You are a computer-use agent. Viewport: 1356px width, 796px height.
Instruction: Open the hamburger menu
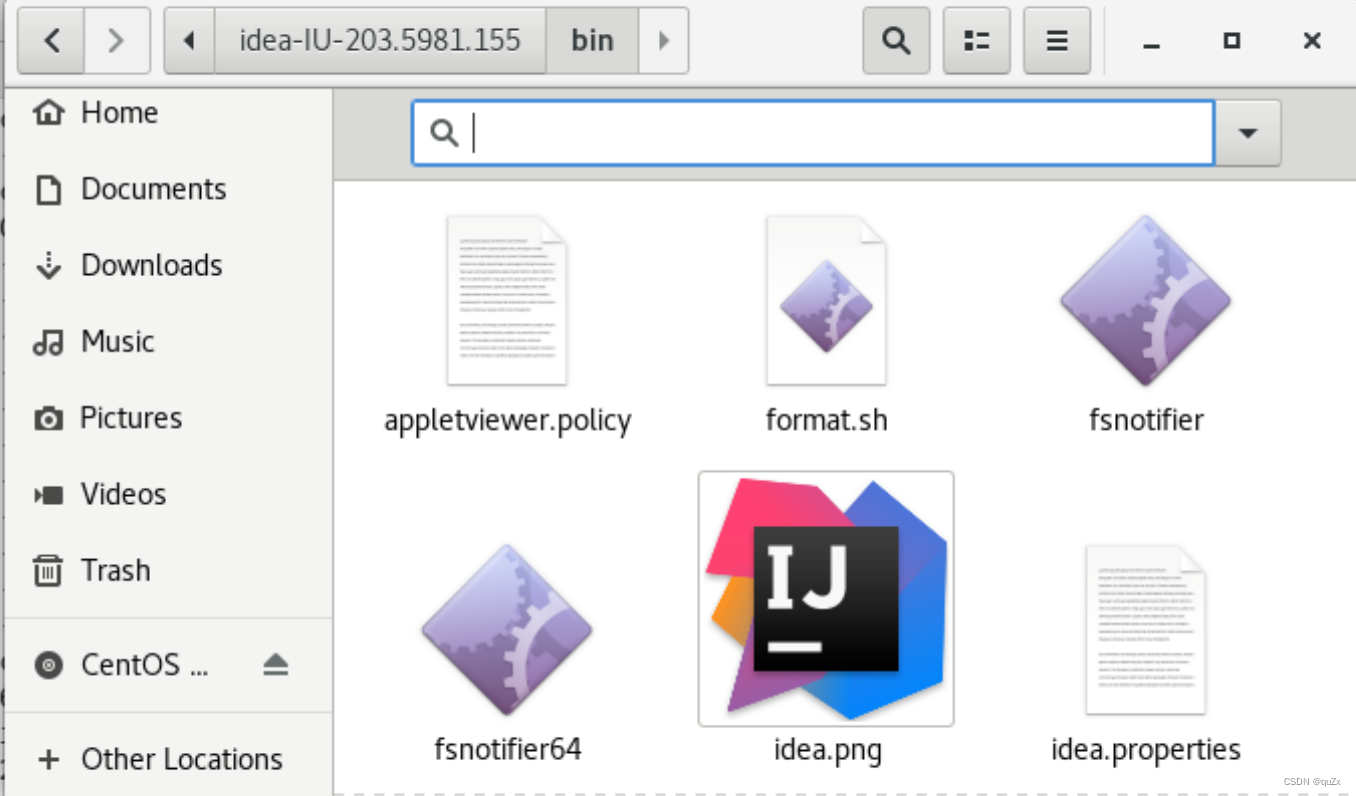(1056, 40)
